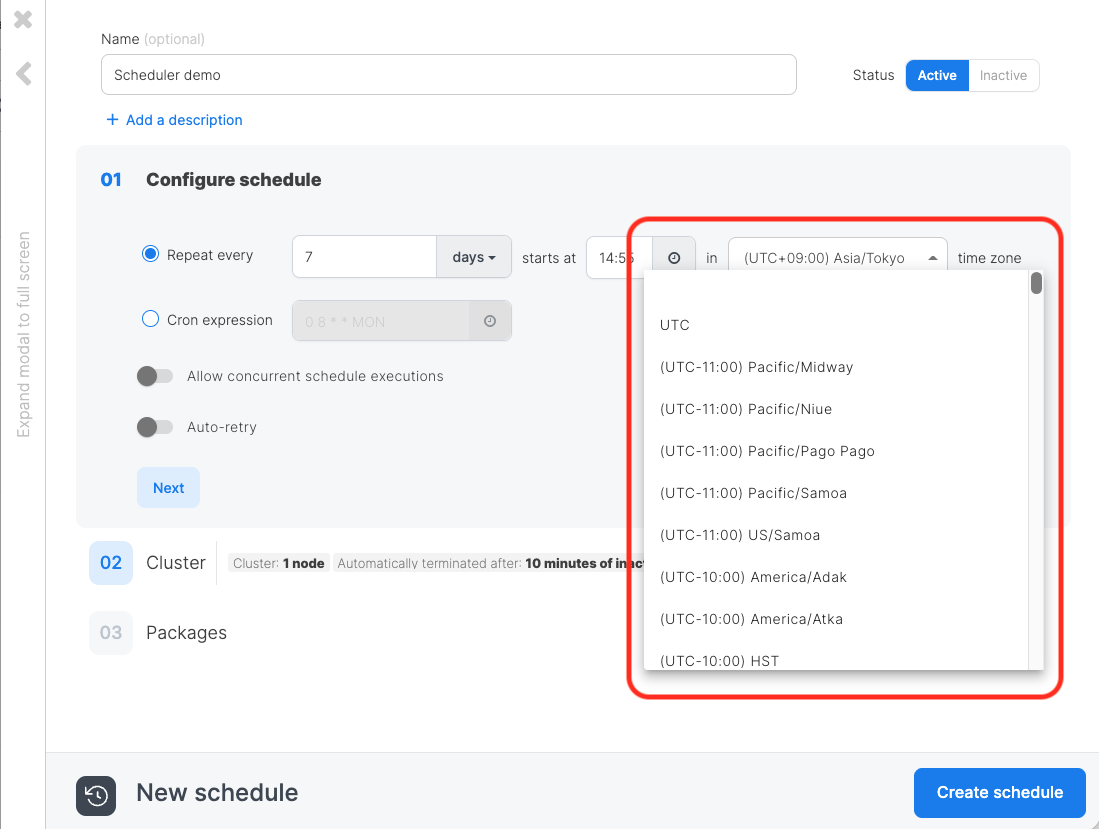1099x829 pixels.
Task: Click the starts at time field
Action: [620, 257]
